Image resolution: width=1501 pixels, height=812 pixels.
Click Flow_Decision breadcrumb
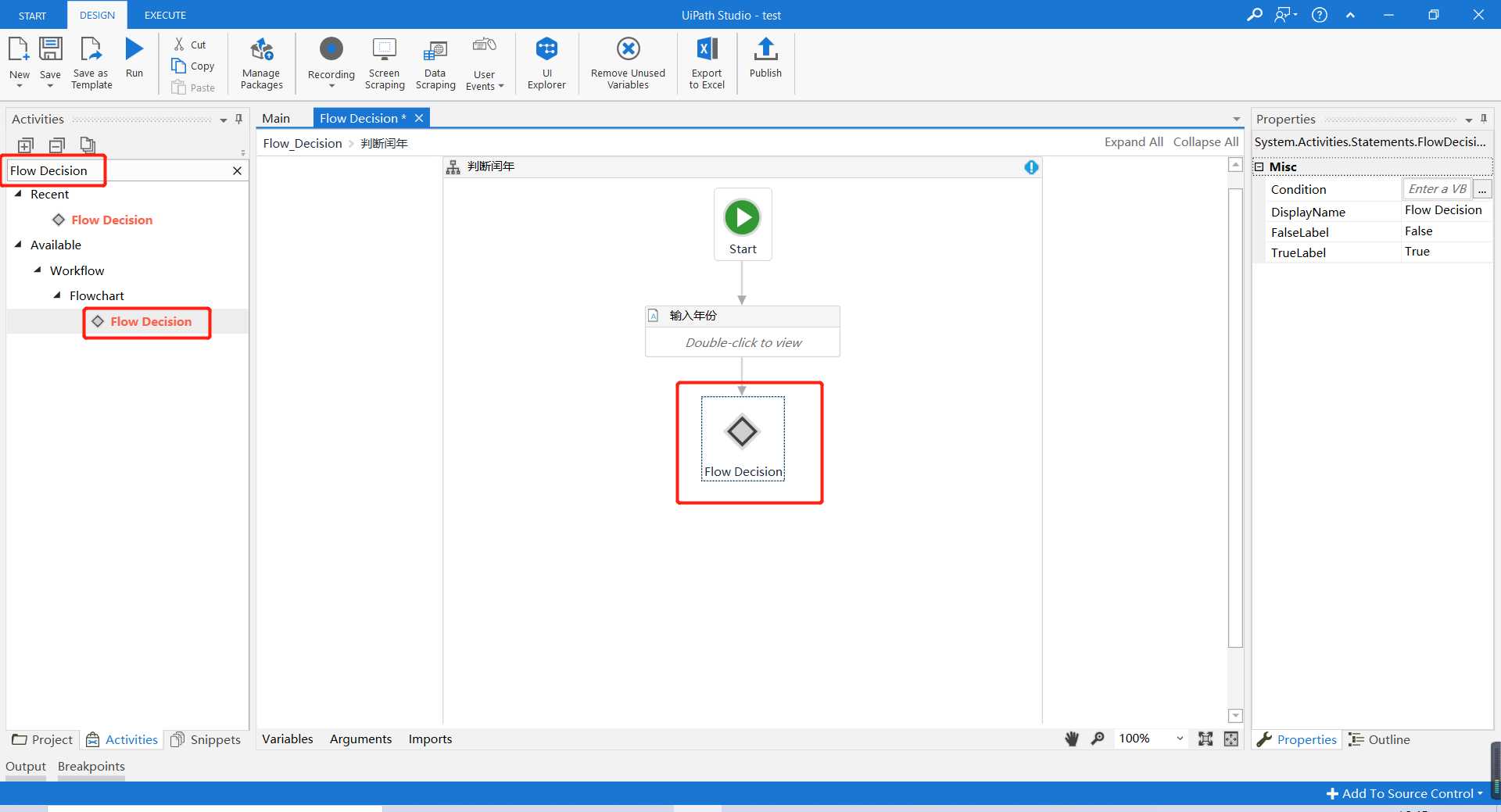coord(303,143)
